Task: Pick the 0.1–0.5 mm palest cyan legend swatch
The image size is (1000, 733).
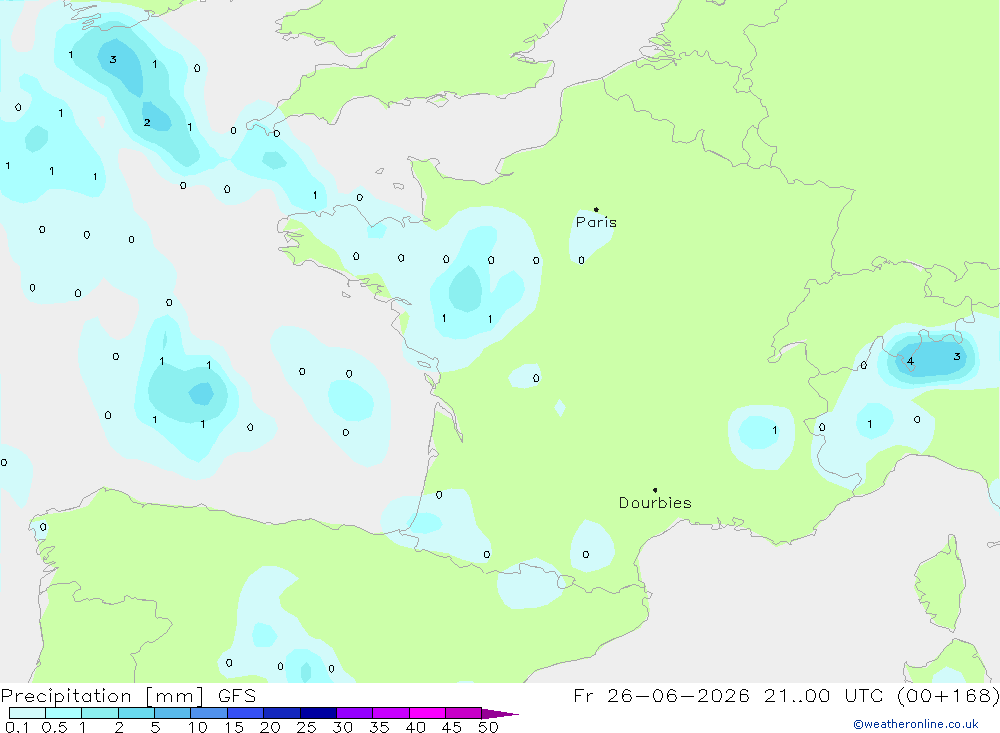Action: coord(27,713)
